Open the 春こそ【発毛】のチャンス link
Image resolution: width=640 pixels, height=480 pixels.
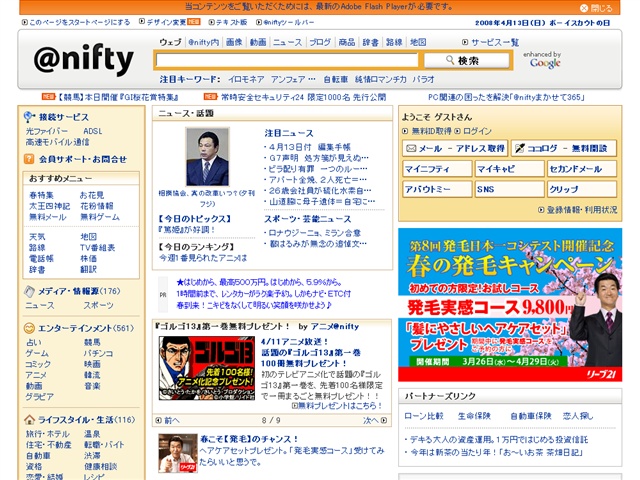tap(249, 439)
